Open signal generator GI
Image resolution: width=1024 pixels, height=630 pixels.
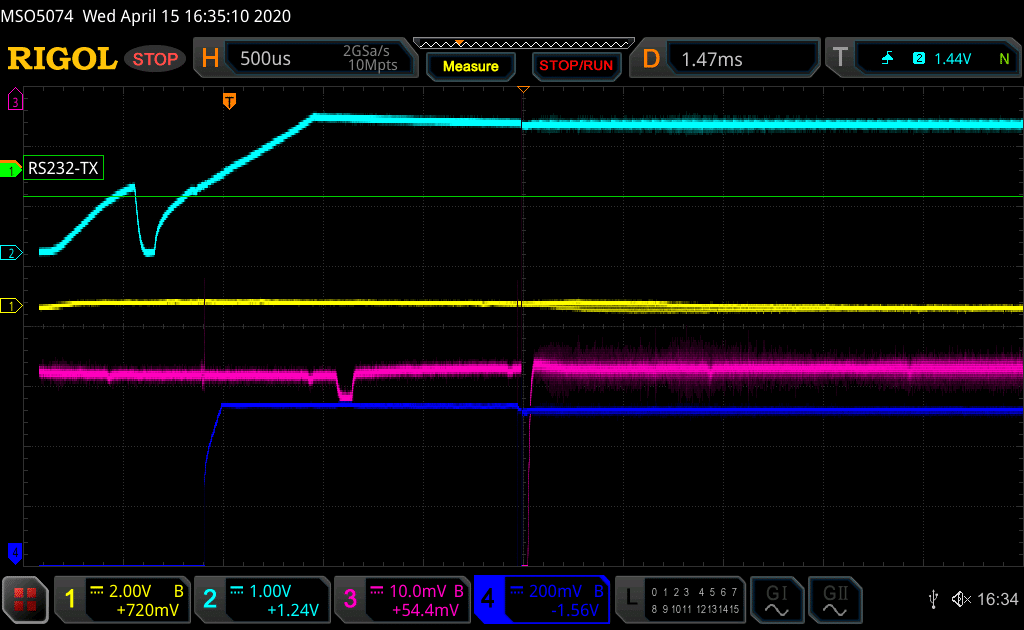[x=775, y=599]
